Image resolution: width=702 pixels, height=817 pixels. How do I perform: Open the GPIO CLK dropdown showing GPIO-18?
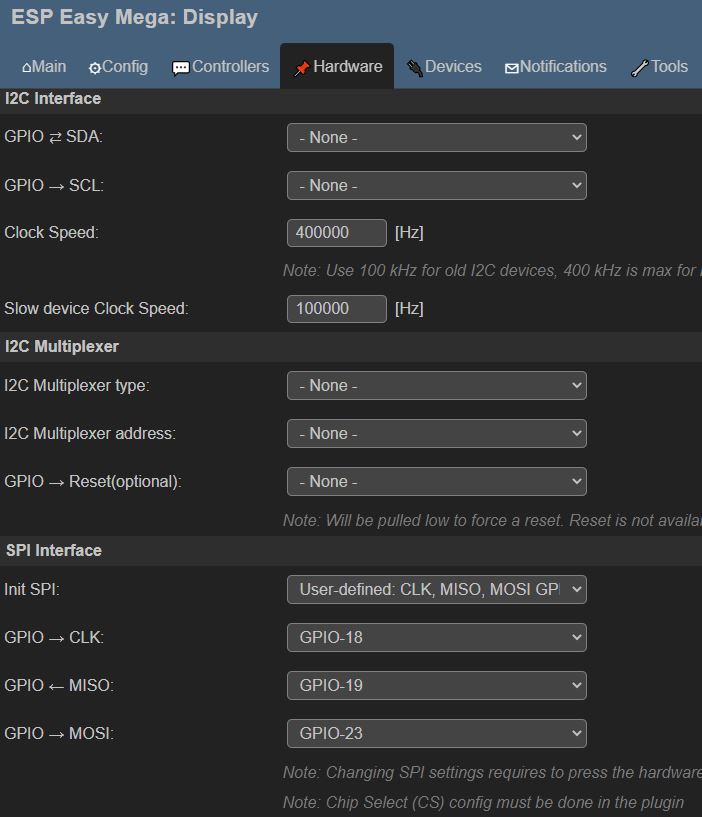pyautogui.click(x=437, y=637)
